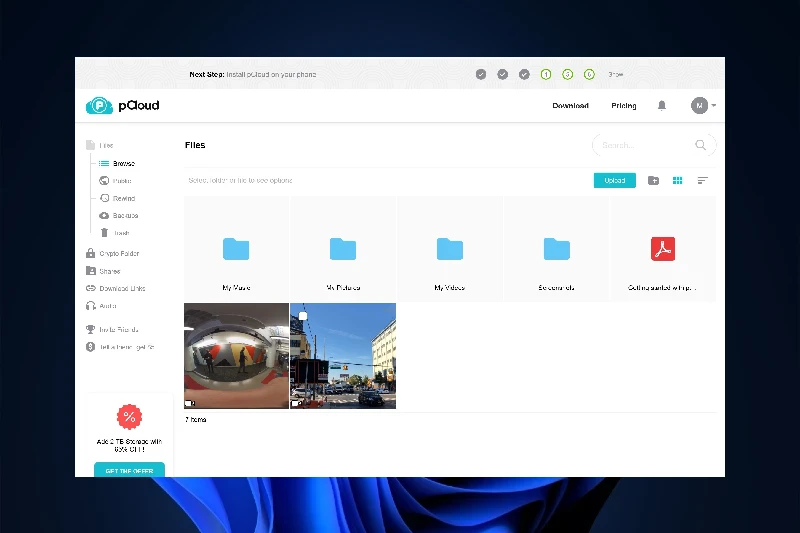Viewport: 800px width, 533px height.
Task: Open Crypto Folder with the lock icon
Action: (x=112, y=253)
